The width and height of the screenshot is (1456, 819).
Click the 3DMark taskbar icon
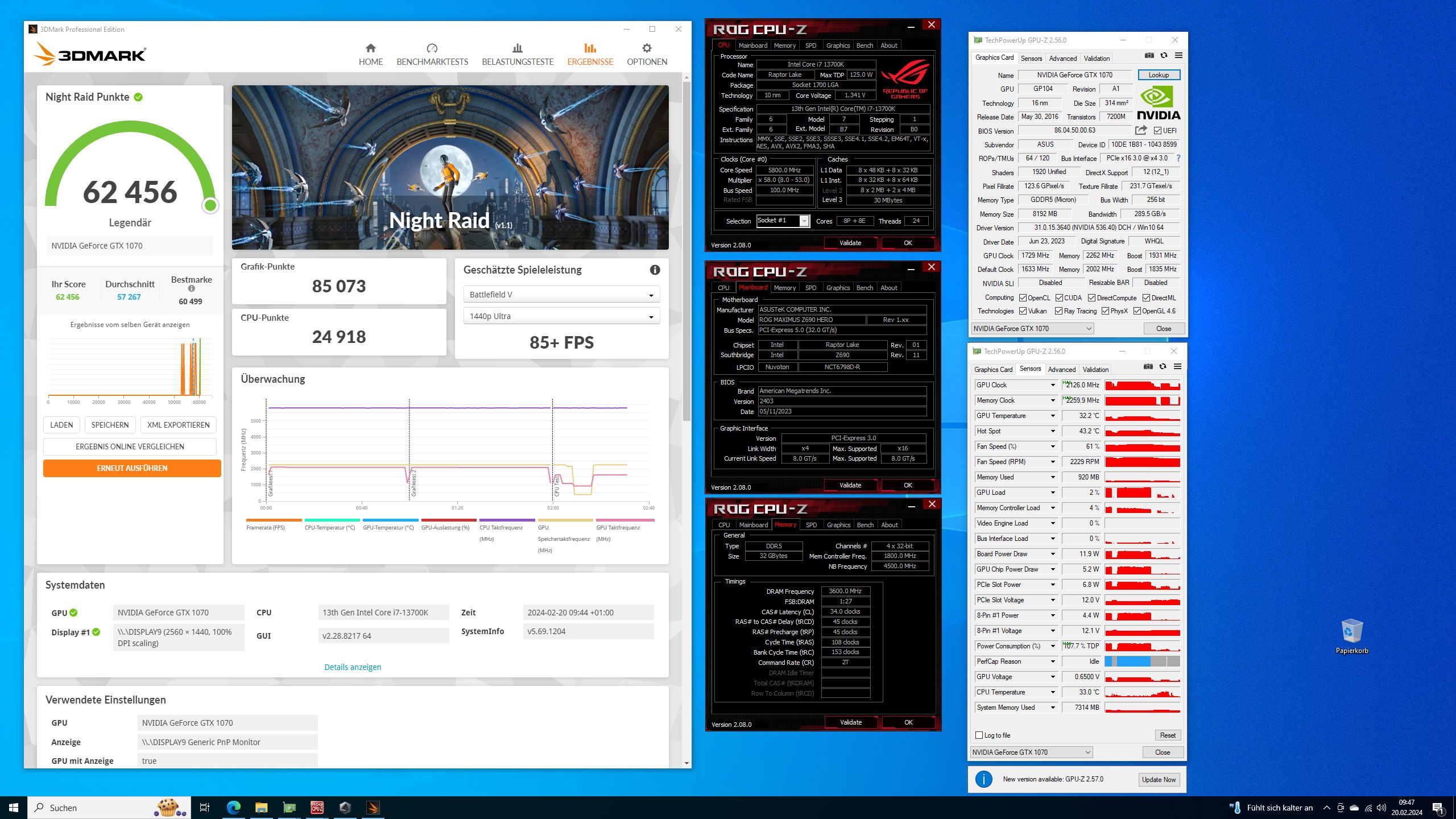pyautogui.click(x=373, y=808)
